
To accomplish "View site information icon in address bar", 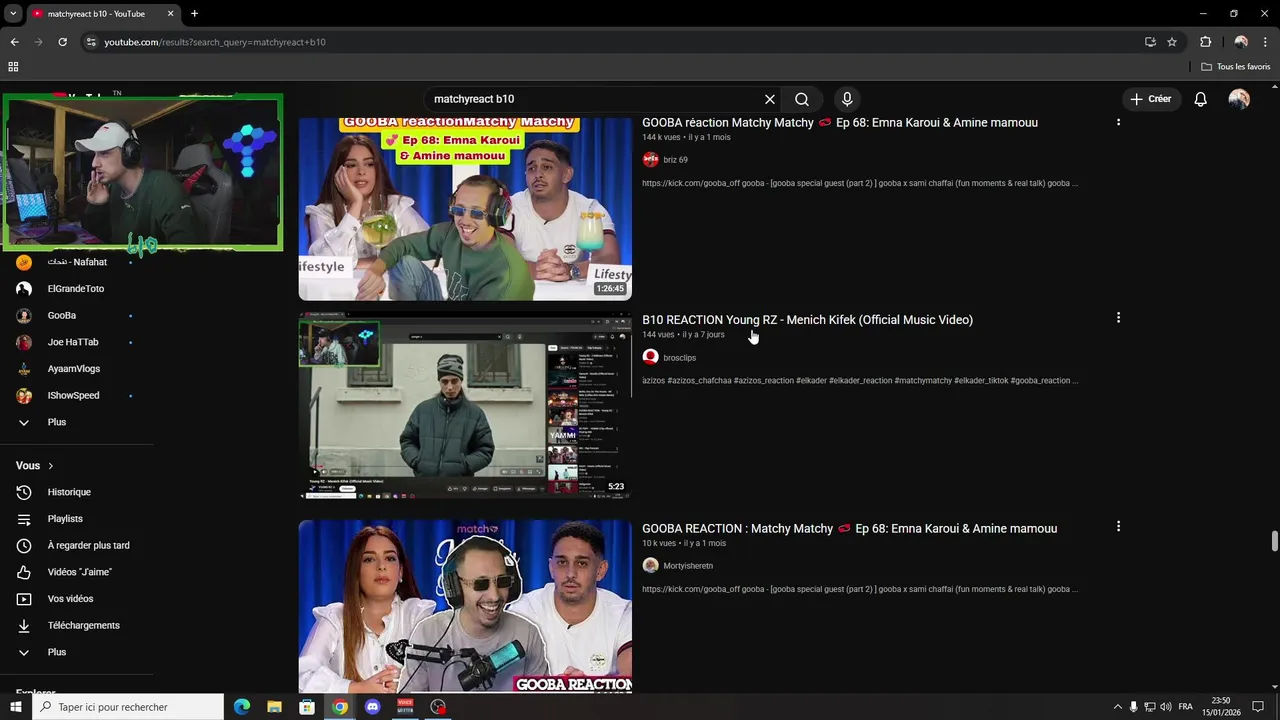I will coord(91,42).
